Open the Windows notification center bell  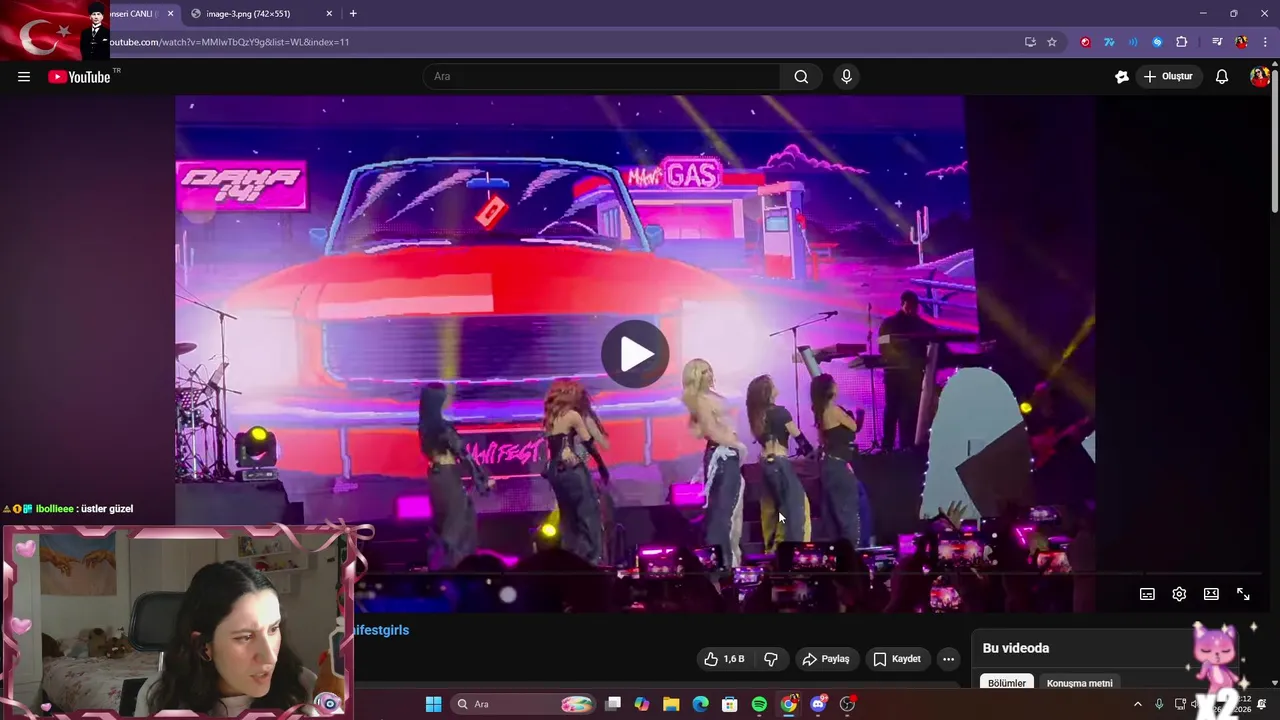[x=1261, y=704]
